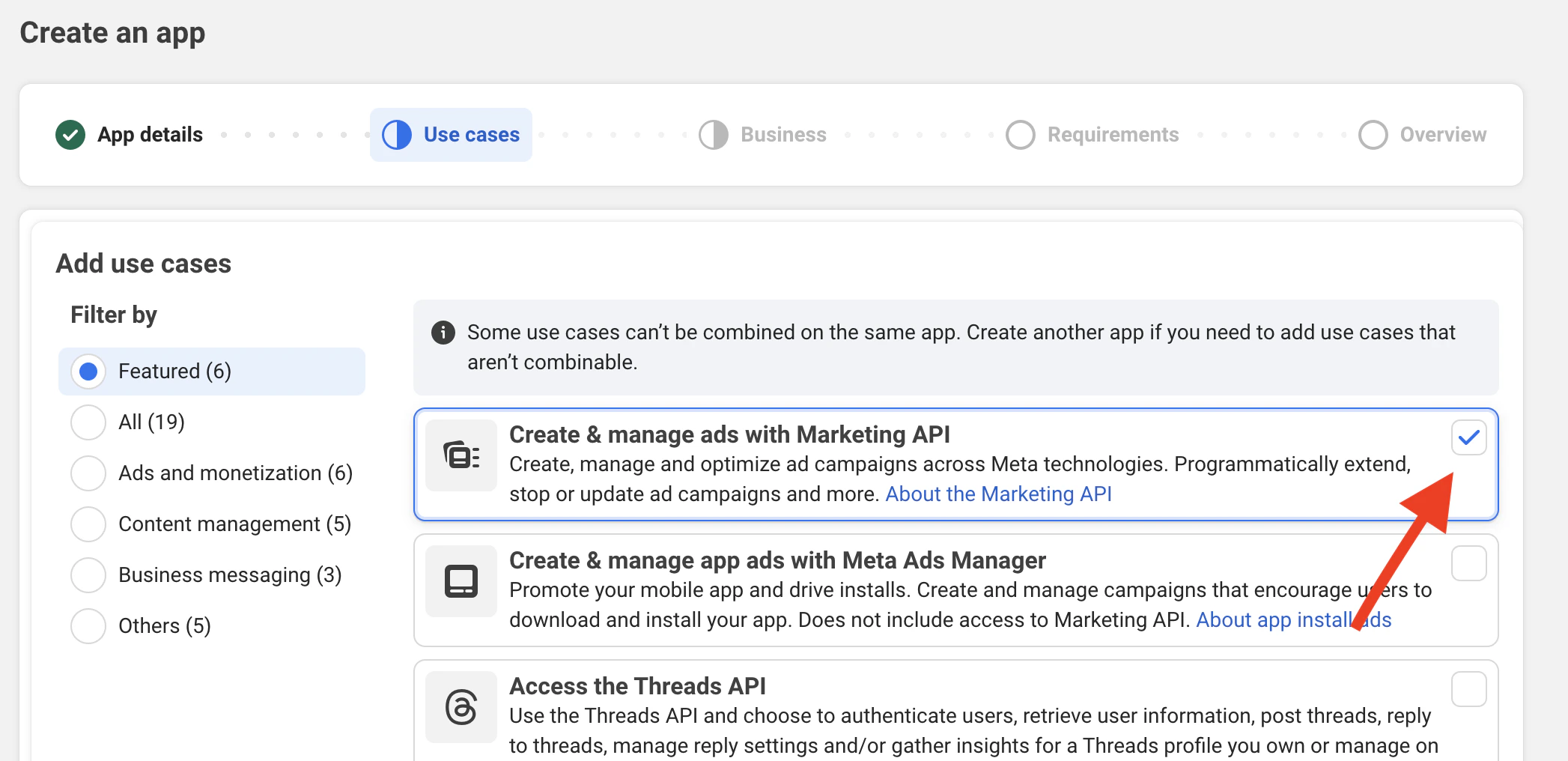Click the green checkmark on App details step

[70, 135]
